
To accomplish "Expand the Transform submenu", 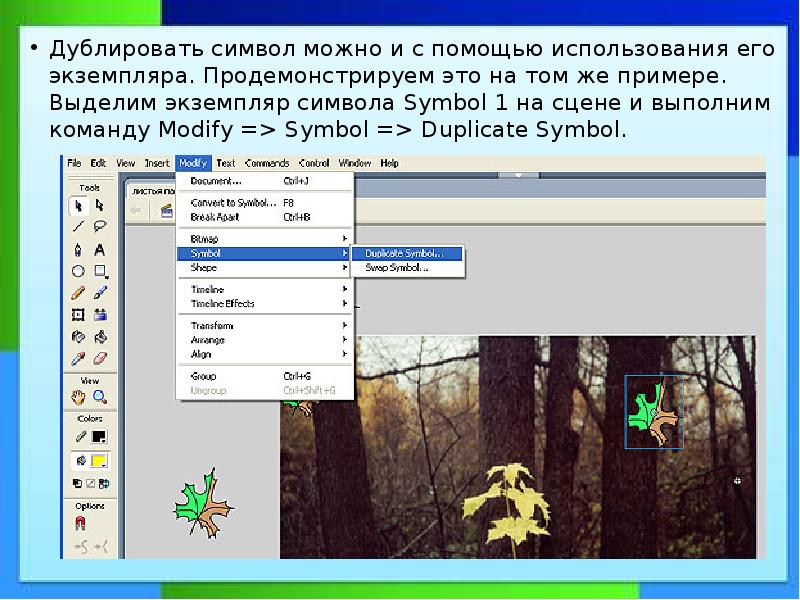I will click(212, 326).
